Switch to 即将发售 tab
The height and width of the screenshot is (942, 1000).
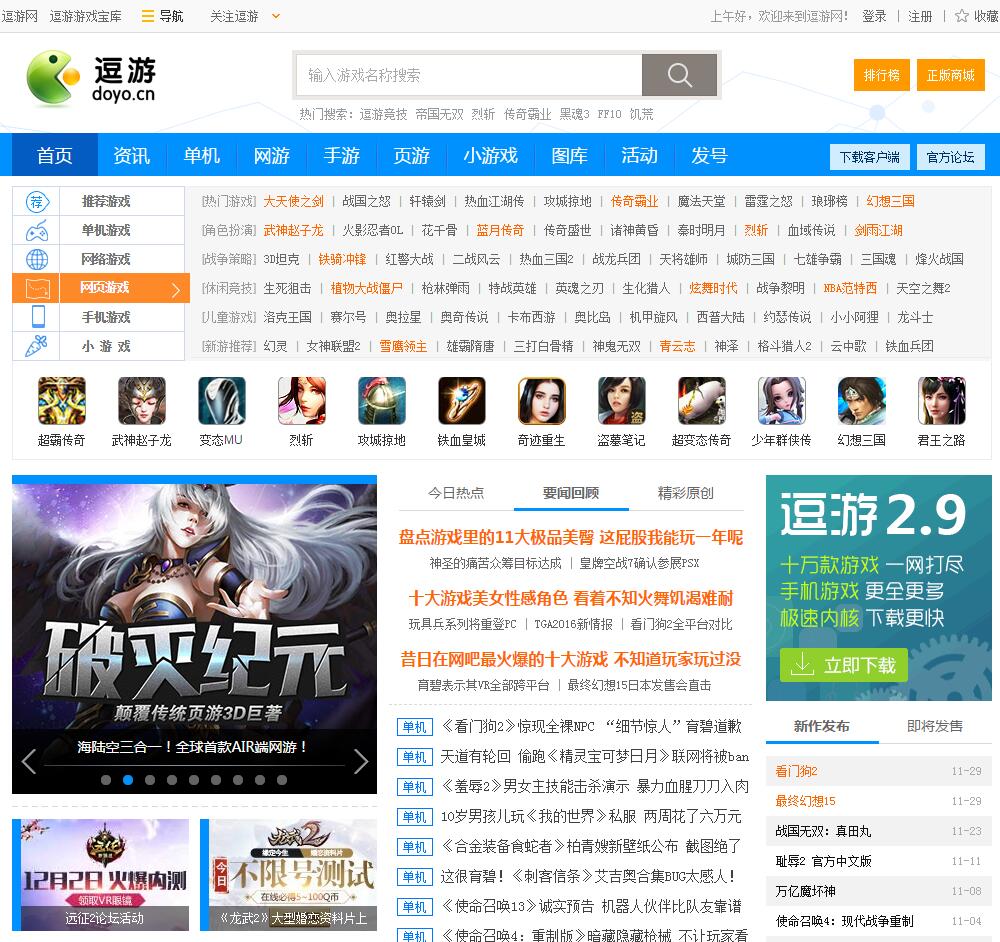coord(935,726)
